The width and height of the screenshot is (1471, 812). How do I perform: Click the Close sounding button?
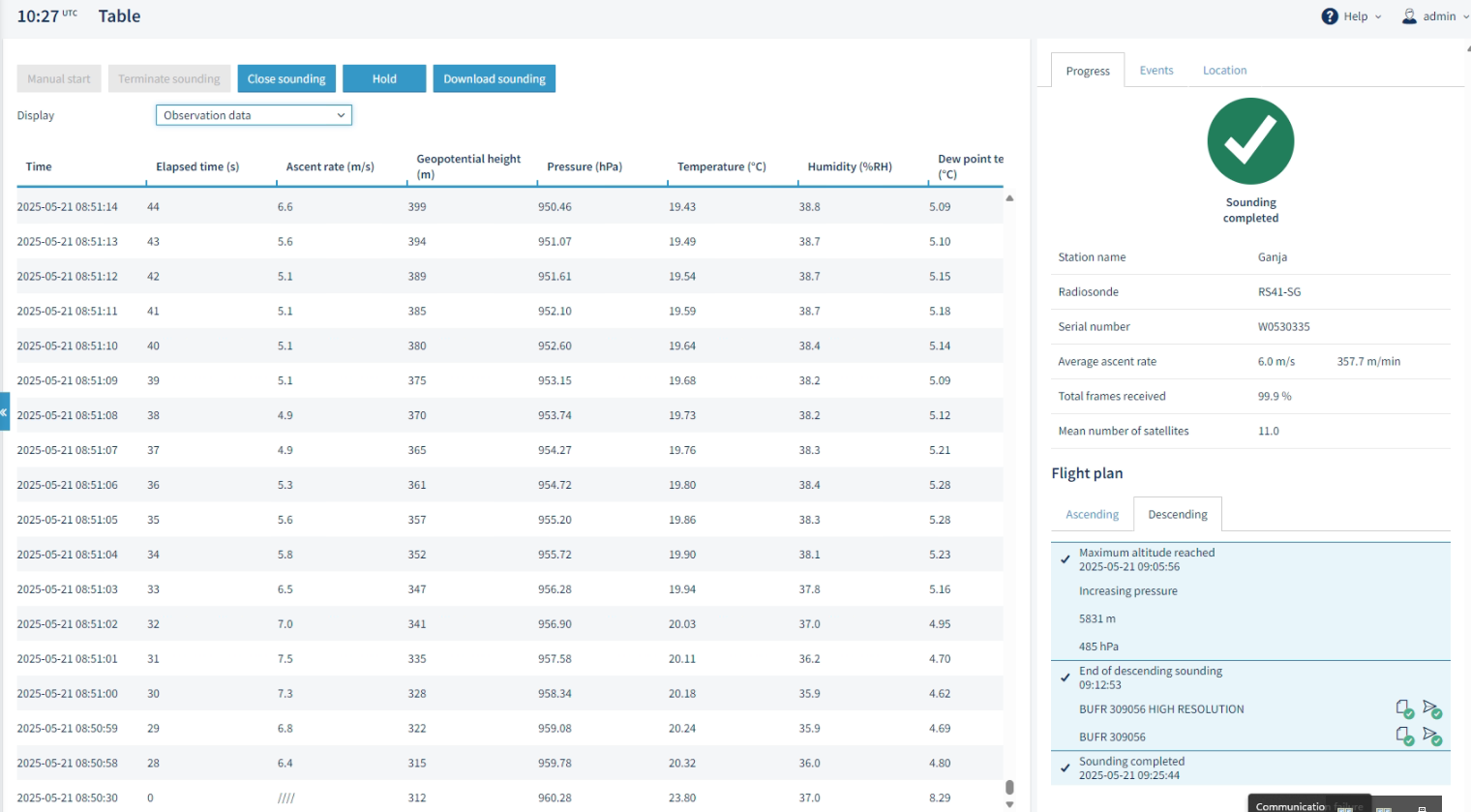(286, 79)
